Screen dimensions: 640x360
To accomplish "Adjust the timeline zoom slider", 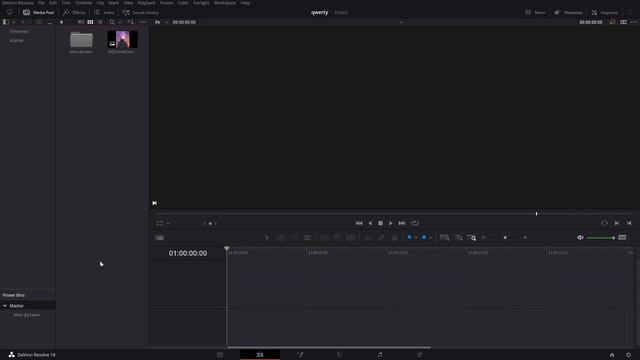I will (x=504, y=238).
